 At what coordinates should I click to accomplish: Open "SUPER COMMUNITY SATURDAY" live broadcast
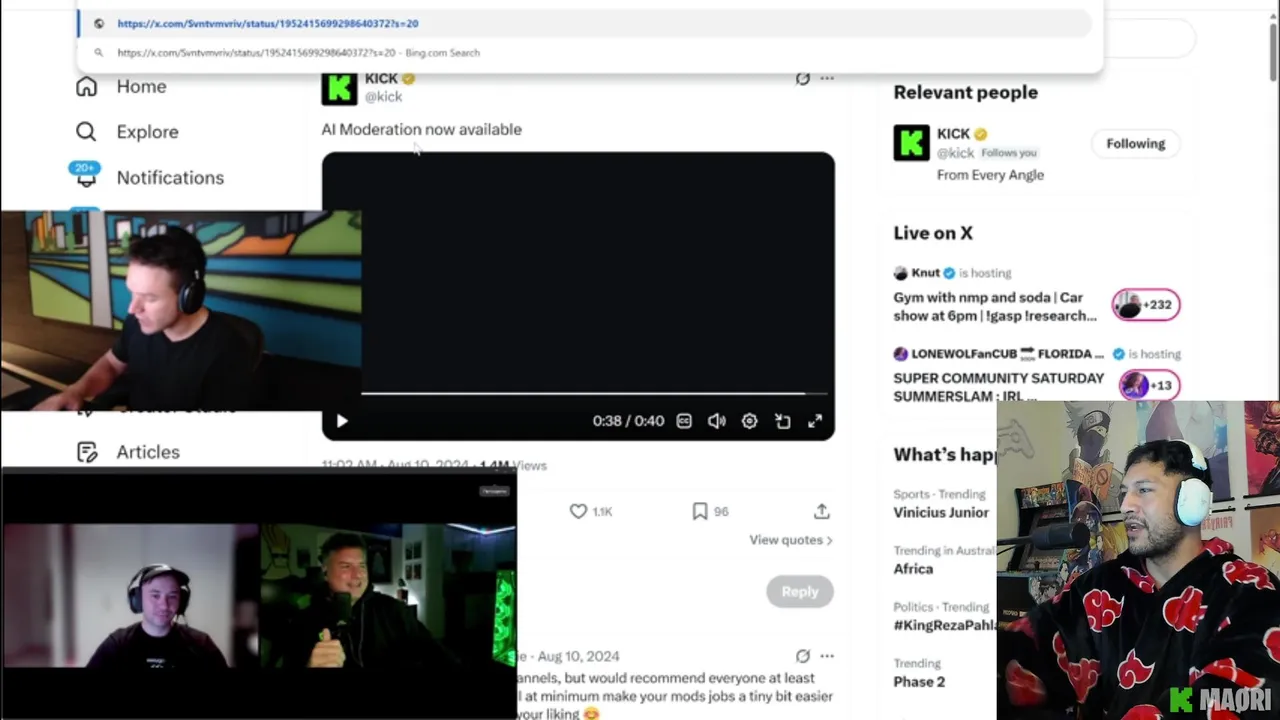999,387
